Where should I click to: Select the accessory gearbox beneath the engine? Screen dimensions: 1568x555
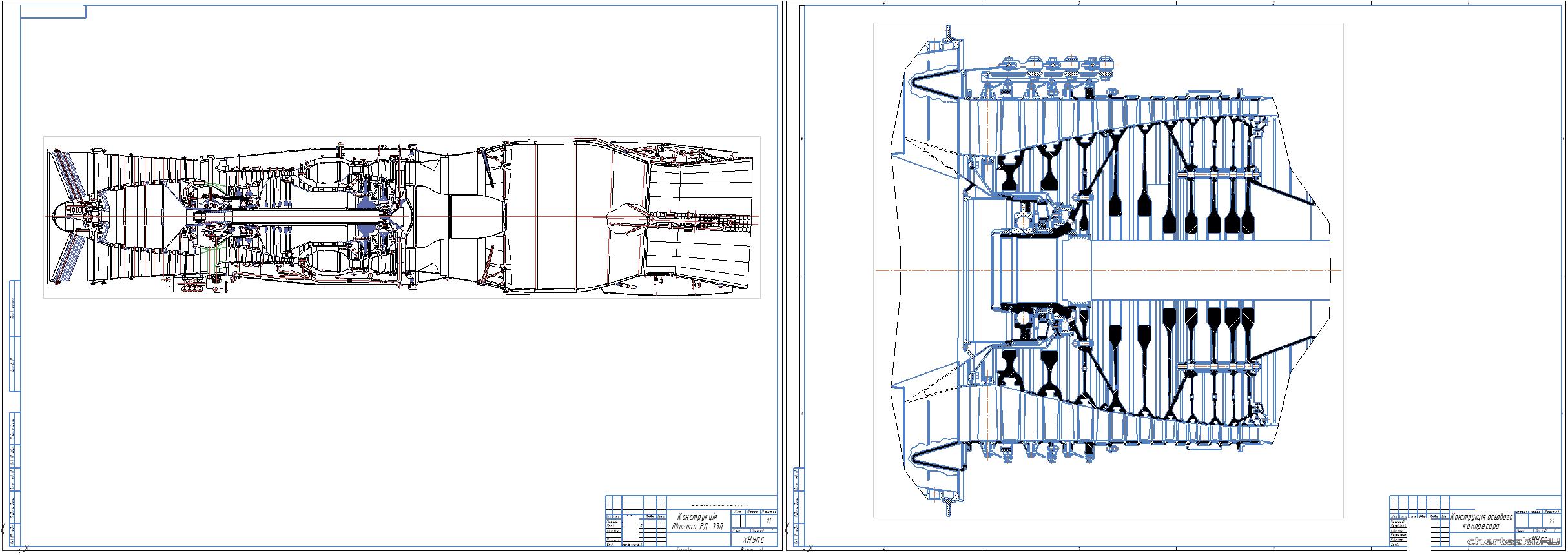(x=194, y=284)
